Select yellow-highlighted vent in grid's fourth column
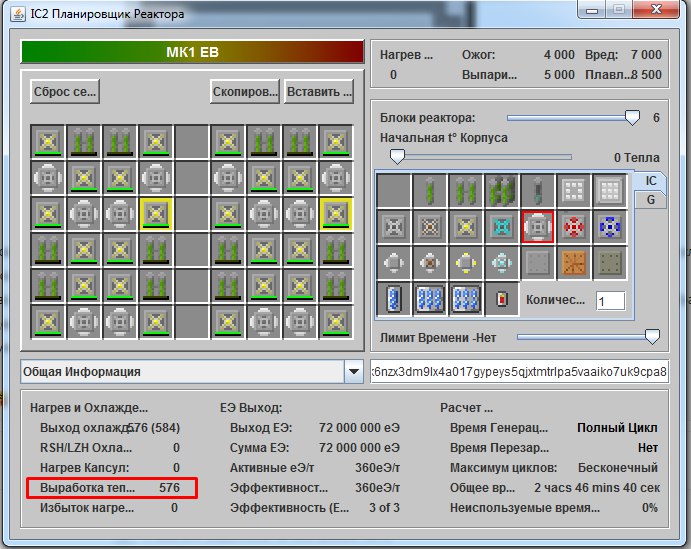691x549 pixels. click(156, 214)
